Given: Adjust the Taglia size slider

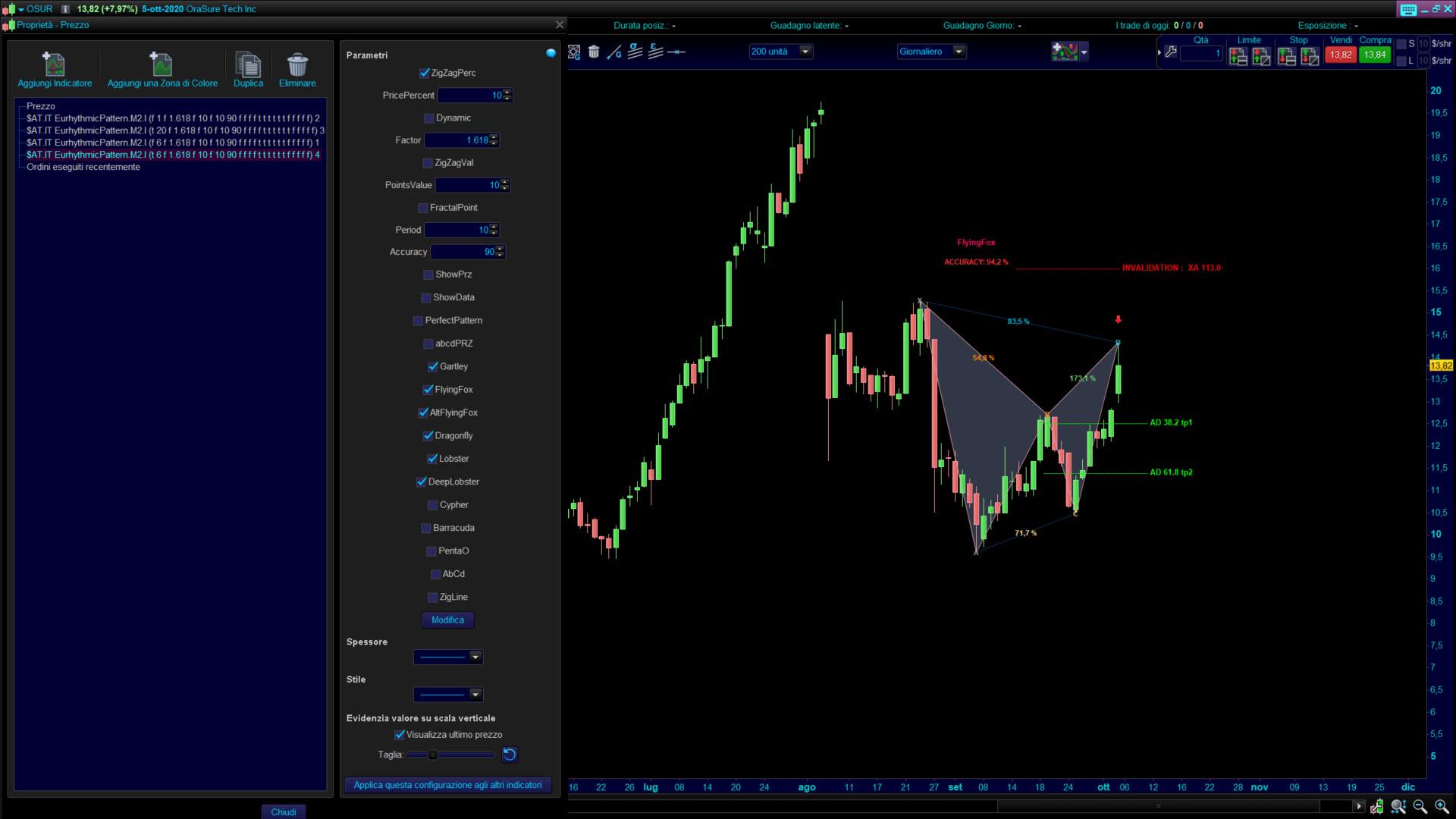Looking at the screenshot, I should [433, 755].
